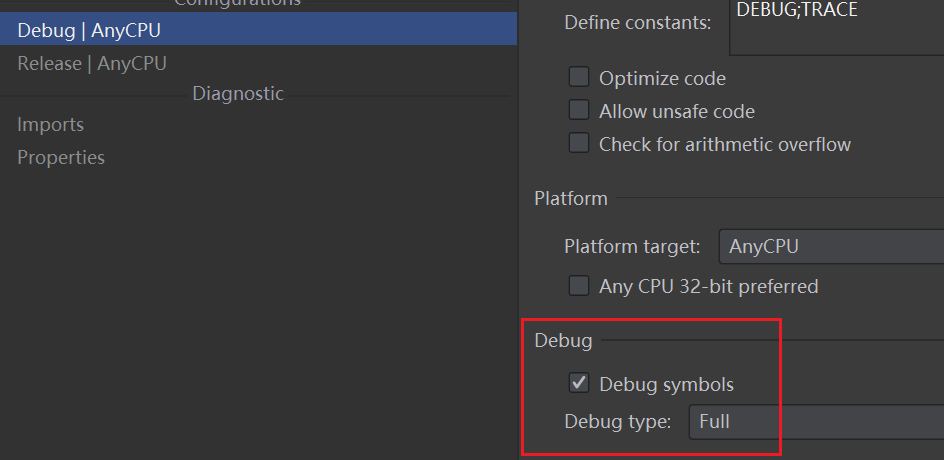
Task: Open the Imports diagnostic entry
Action: pyautogui.click(x=51, y=125)
